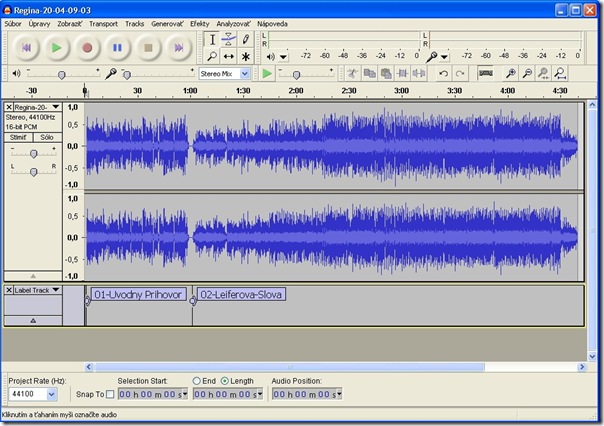Select the Time Shift tool

point(228,57)
